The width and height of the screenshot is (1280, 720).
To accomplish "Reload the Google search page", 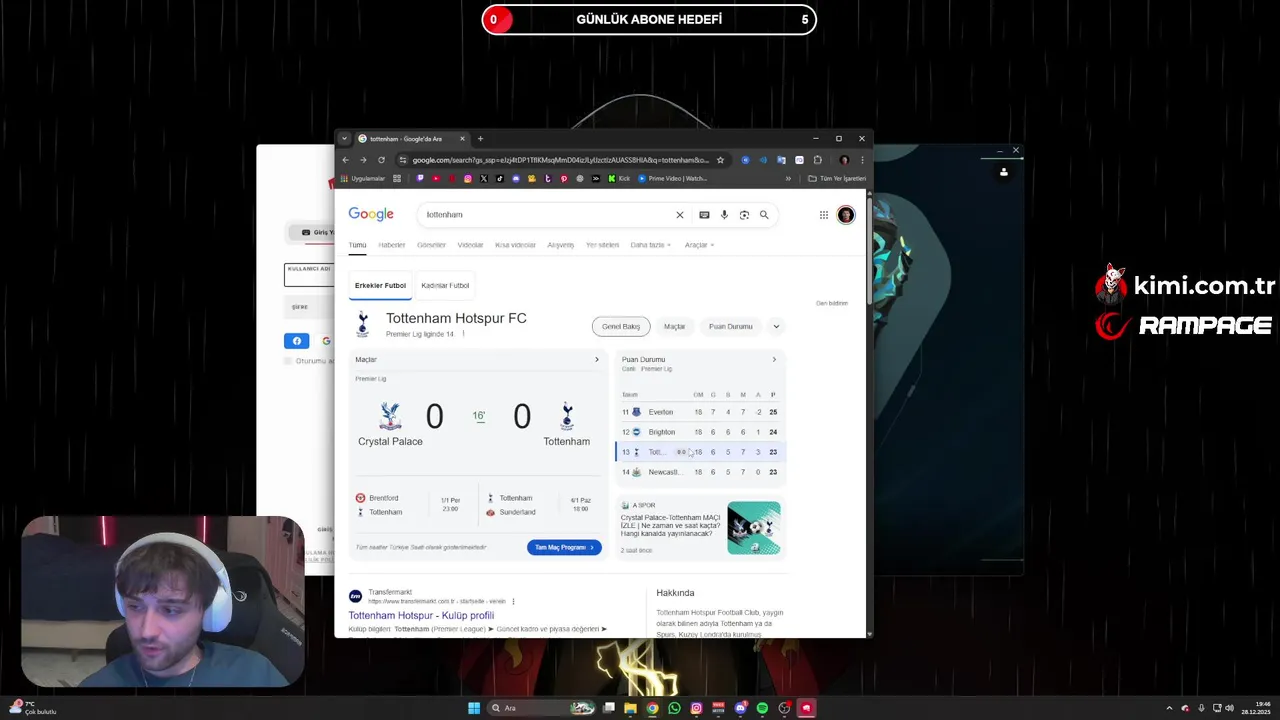I will 381,160.
